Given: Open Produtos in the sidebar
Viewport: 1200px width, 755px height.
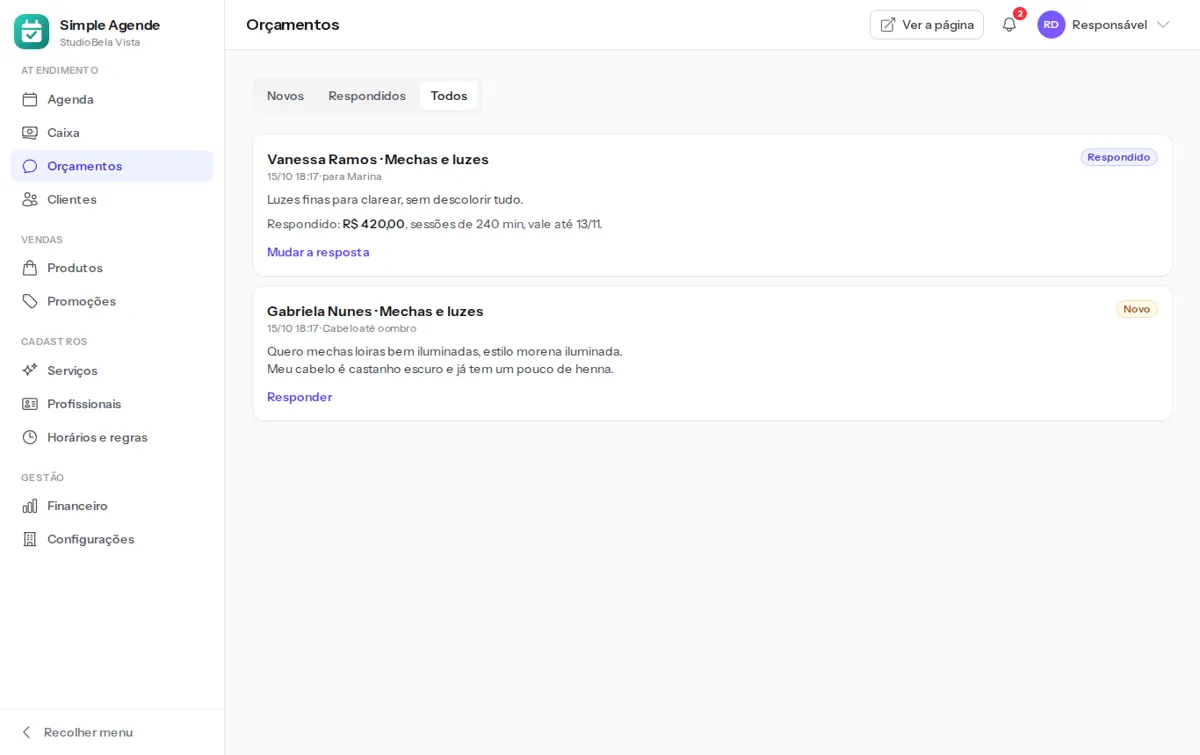Looking at the screenshot, I should (x=112, y=268).
